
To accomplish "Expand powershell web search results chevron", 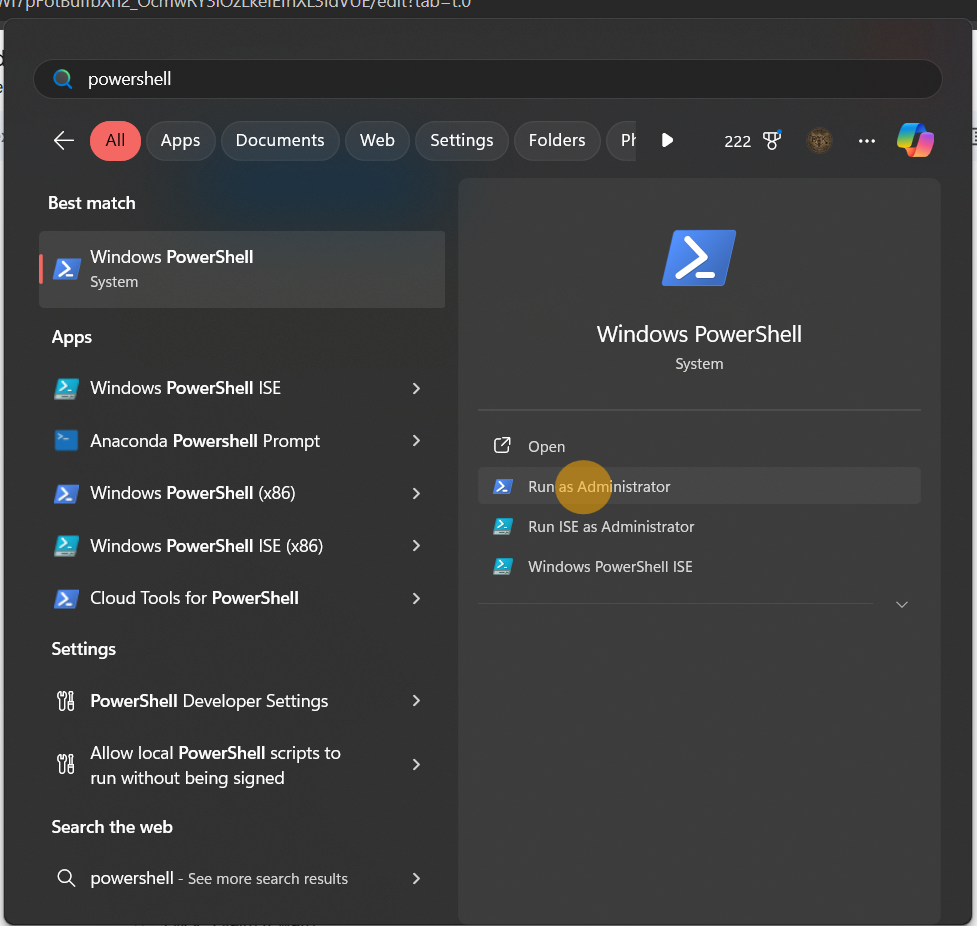I will point(416,879).
